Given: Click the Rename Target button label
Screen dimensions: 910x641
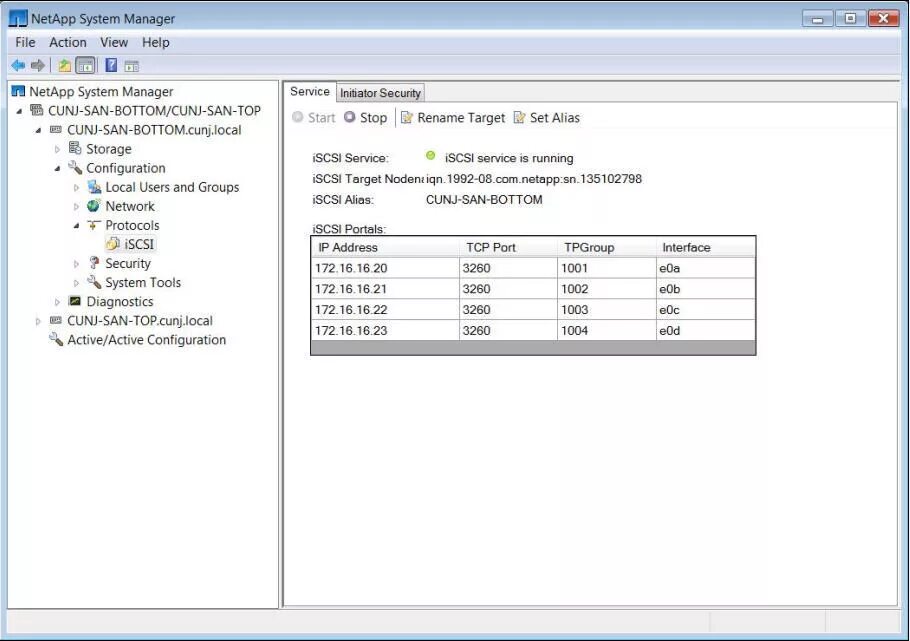Looking at the screenshot, I should coord(461,118).
